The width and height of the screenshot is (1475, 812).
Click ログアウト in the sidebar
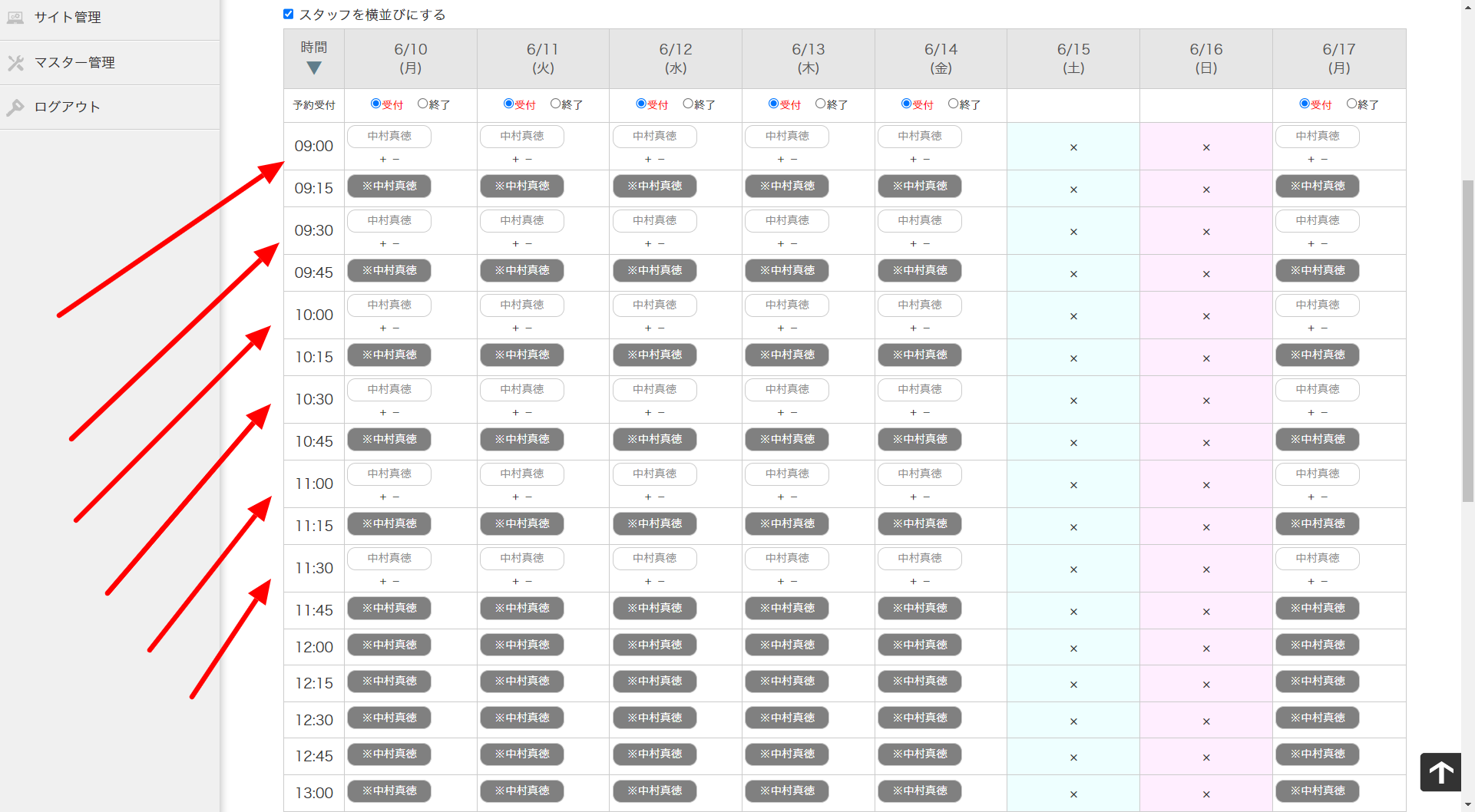coord(68,107)
